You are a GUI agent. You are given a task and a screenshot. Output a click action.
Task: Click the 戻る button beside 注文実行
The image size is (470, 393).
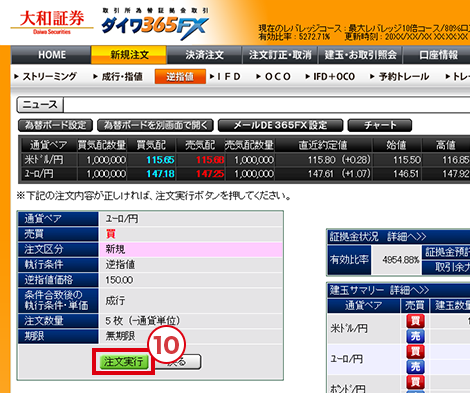pos(178,362)
